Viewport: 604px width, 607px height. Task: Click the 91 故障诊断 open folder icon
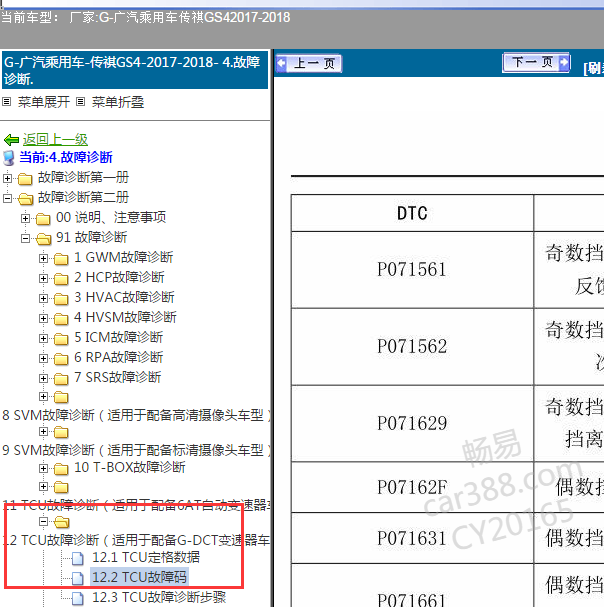pyautogui.click(x=44, y=239)
